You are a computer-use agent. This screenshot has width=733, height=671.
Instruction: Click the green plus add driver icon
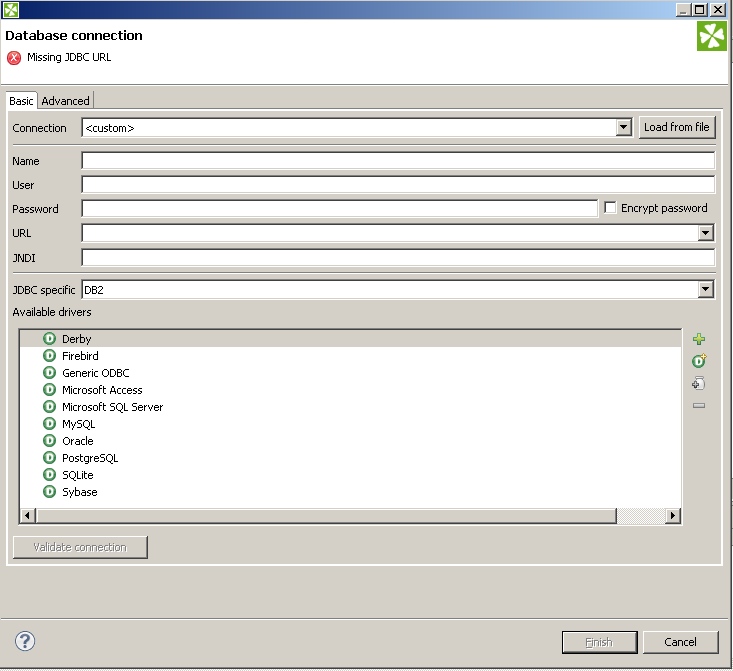point(699,339)
